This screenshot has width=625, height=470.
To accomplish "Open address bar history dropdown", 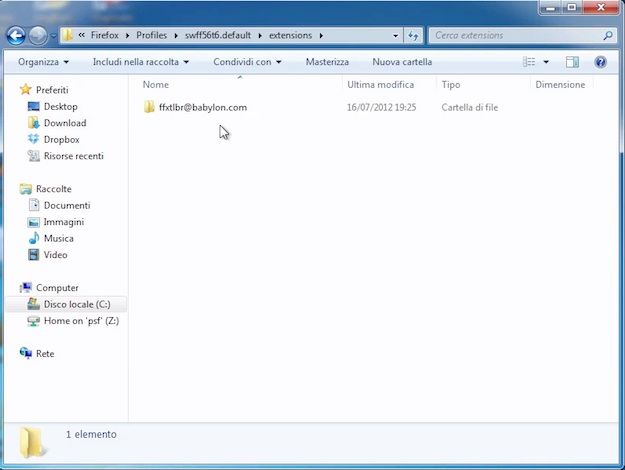I will point(395,36).
